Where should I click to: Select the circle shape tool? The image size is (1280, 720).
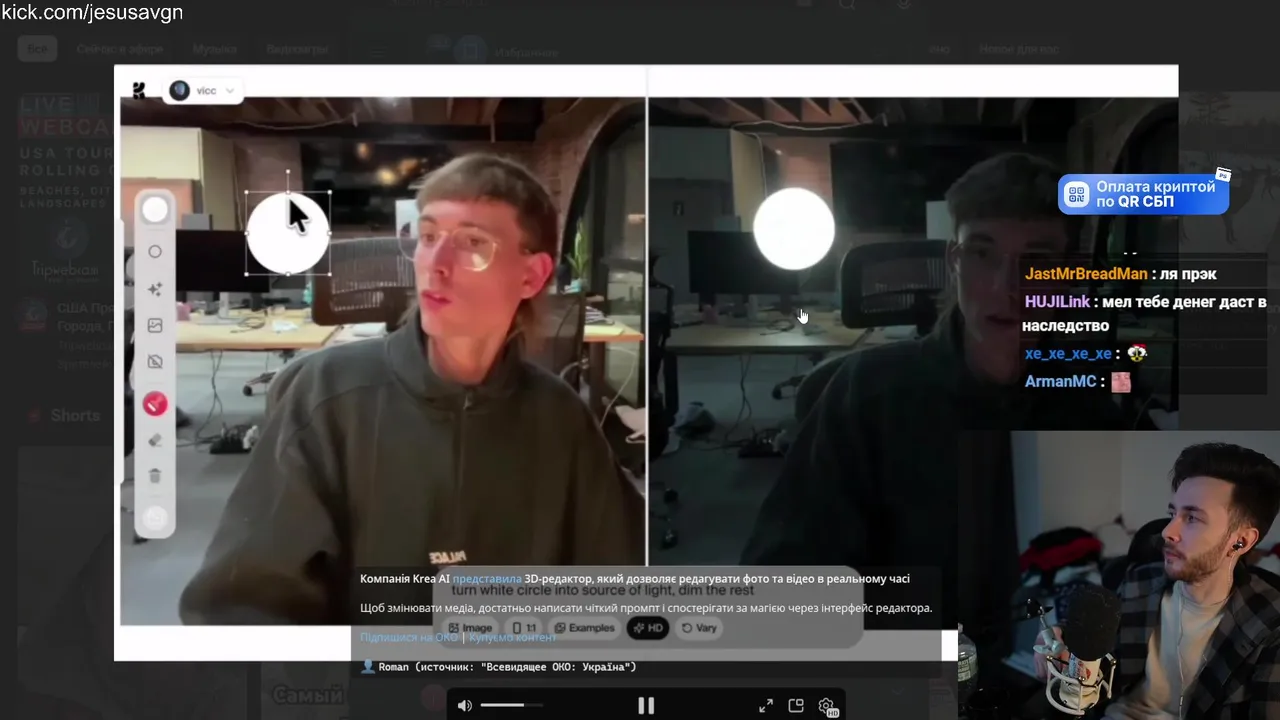click(155, 252)
